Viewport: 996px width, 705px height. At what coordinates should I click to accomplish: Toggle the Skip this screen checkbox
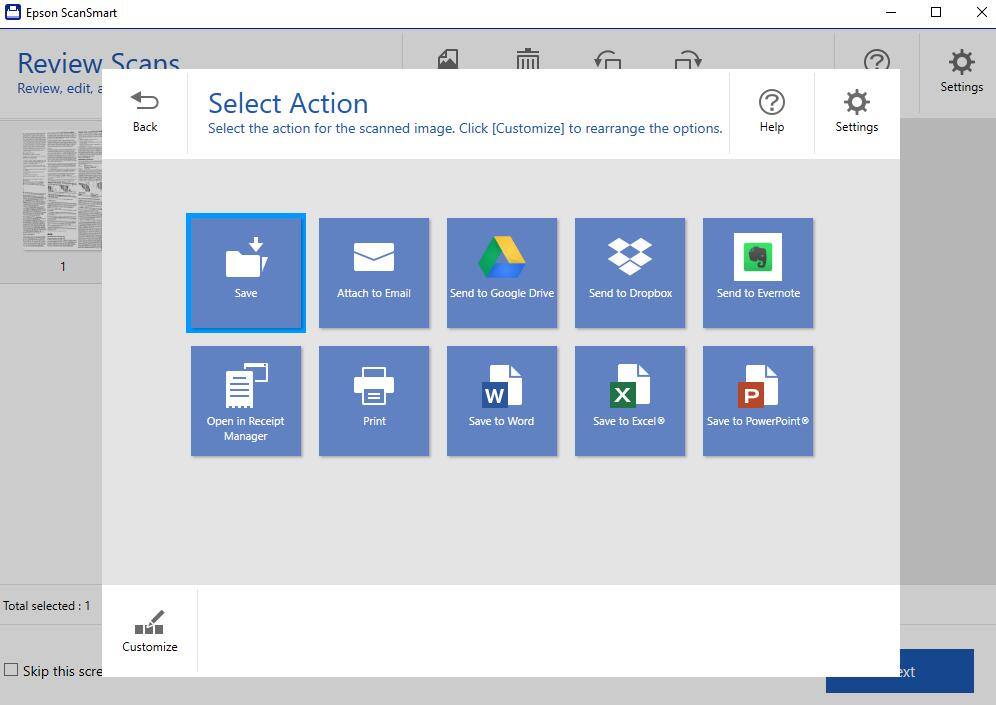pyautogui.click(x=12, y=670)
